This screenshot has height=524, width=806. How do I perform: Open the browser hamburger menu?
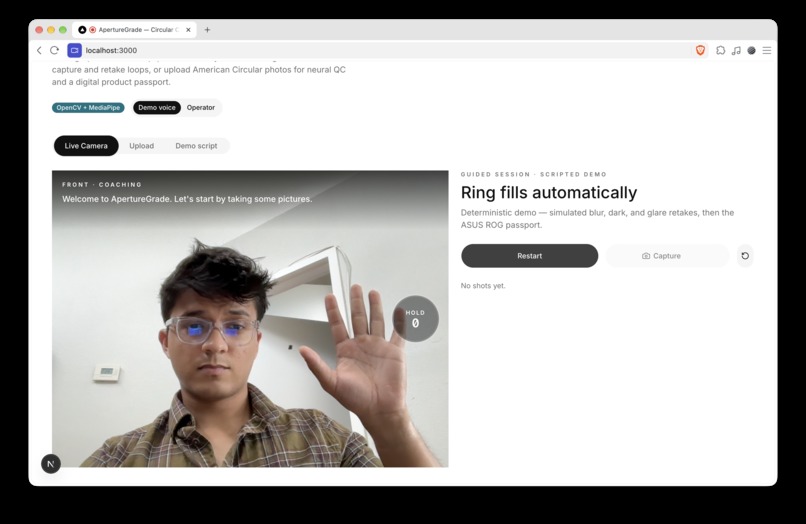tap(767, 50)
